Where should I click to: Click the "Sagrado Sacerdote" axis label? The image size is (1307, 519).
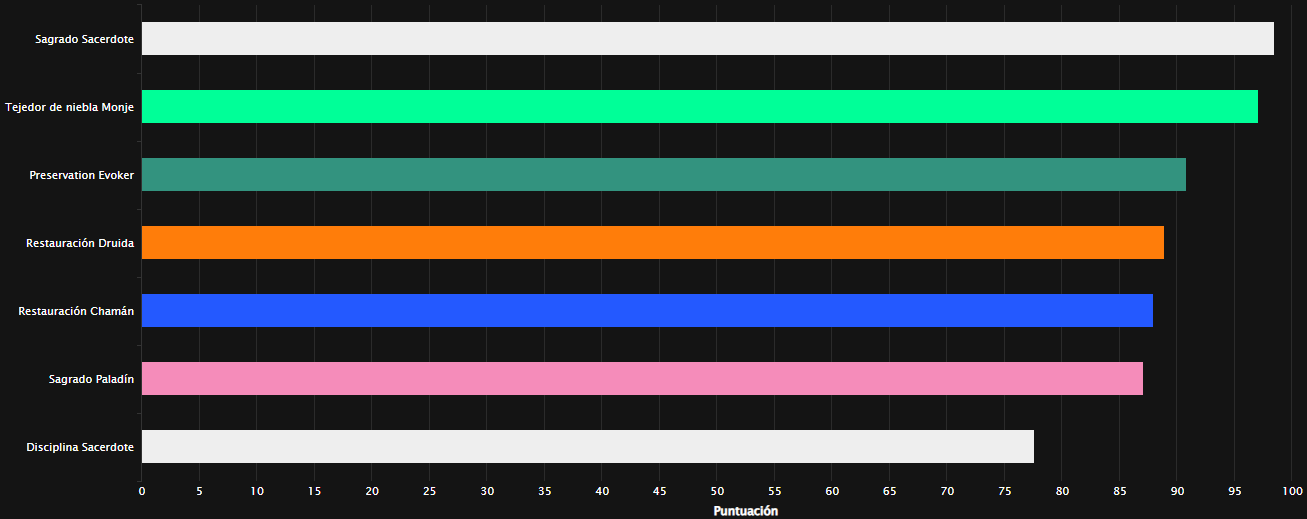point(84,39)
